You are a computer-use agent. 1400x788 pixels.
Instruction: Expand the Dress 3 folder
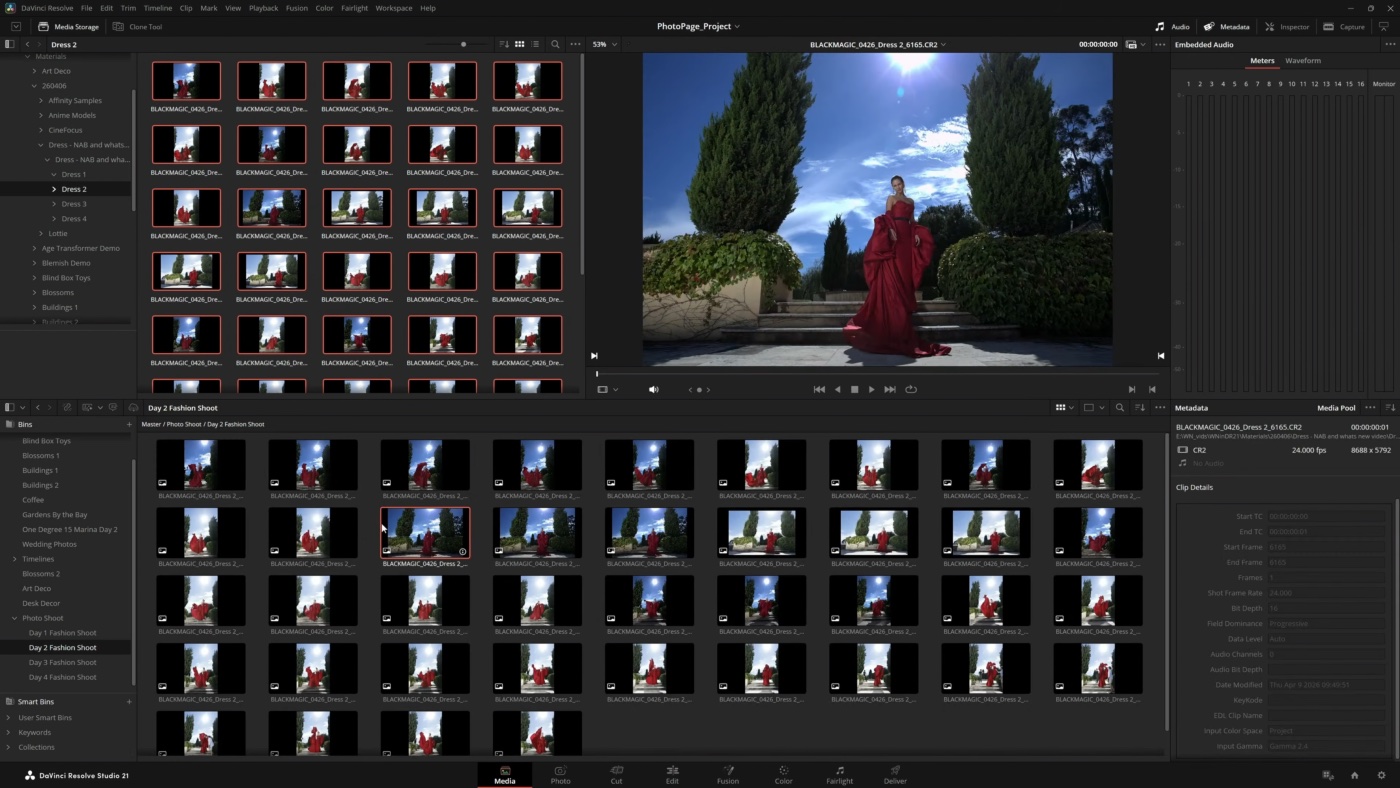pyautogui.click(x=54, y=204)
